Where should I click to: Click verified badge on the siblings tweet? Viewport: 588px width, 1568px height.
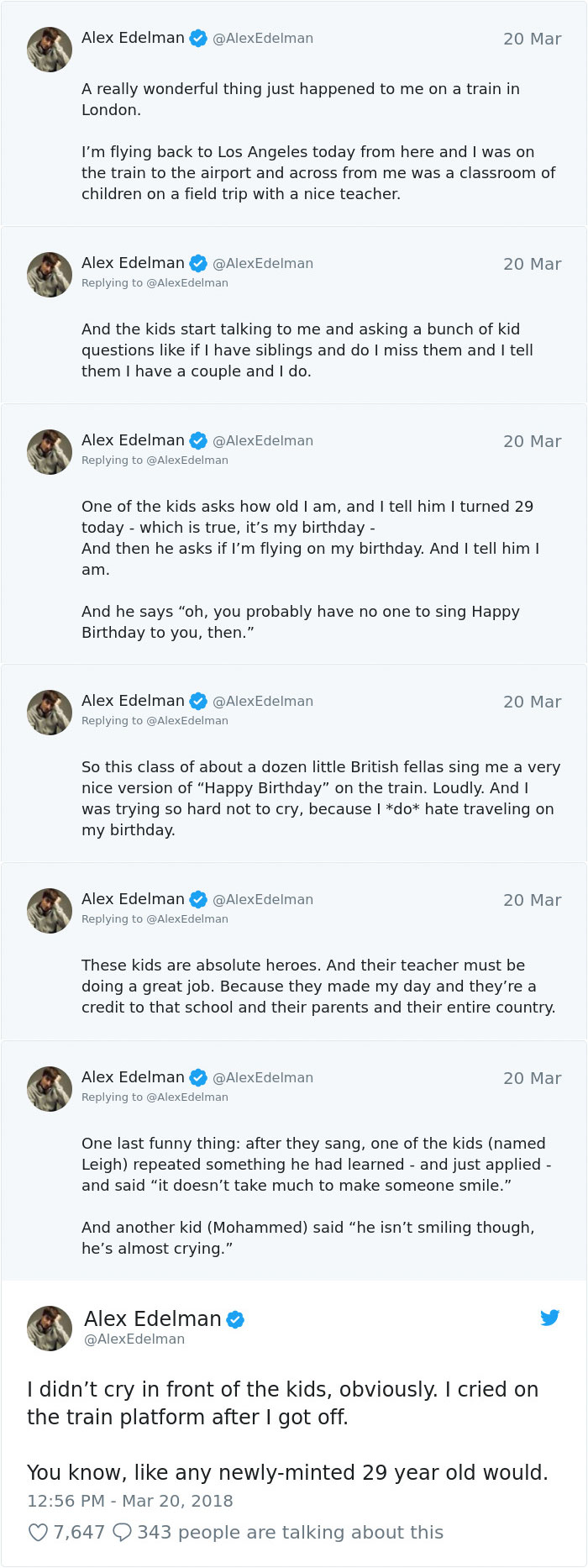[198, 263]
